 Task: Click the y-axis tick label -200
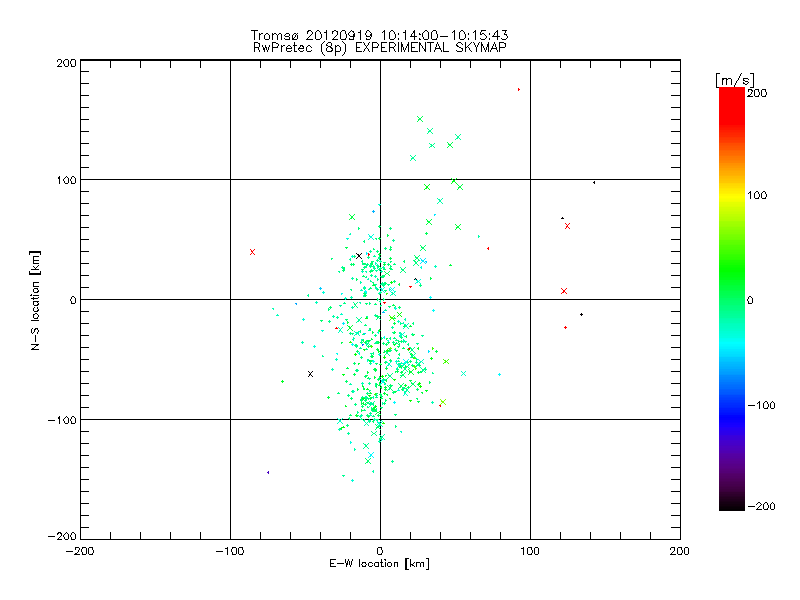pos(62,536)
